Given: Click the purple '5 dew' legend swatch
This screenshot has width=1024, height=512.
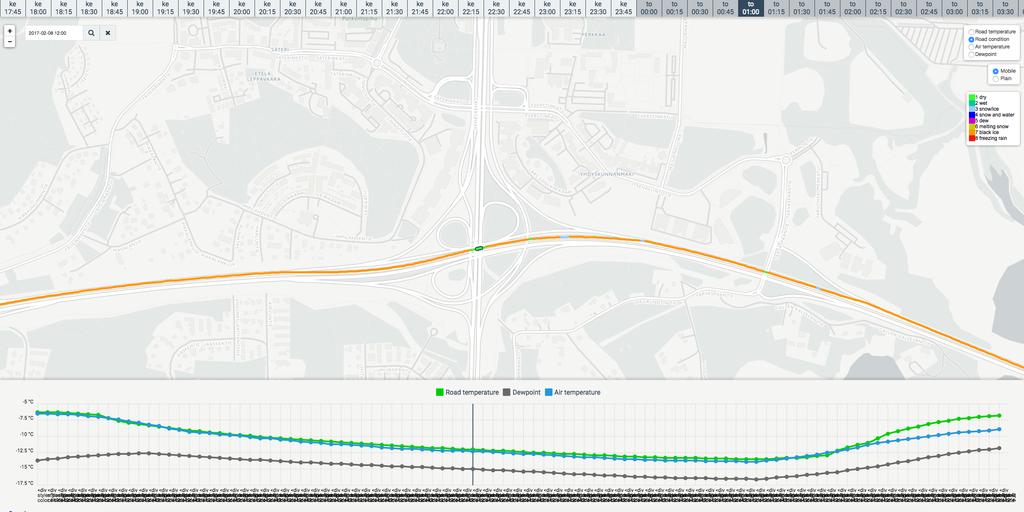Looking at the screenshot, I should click(x=972, y=120).
